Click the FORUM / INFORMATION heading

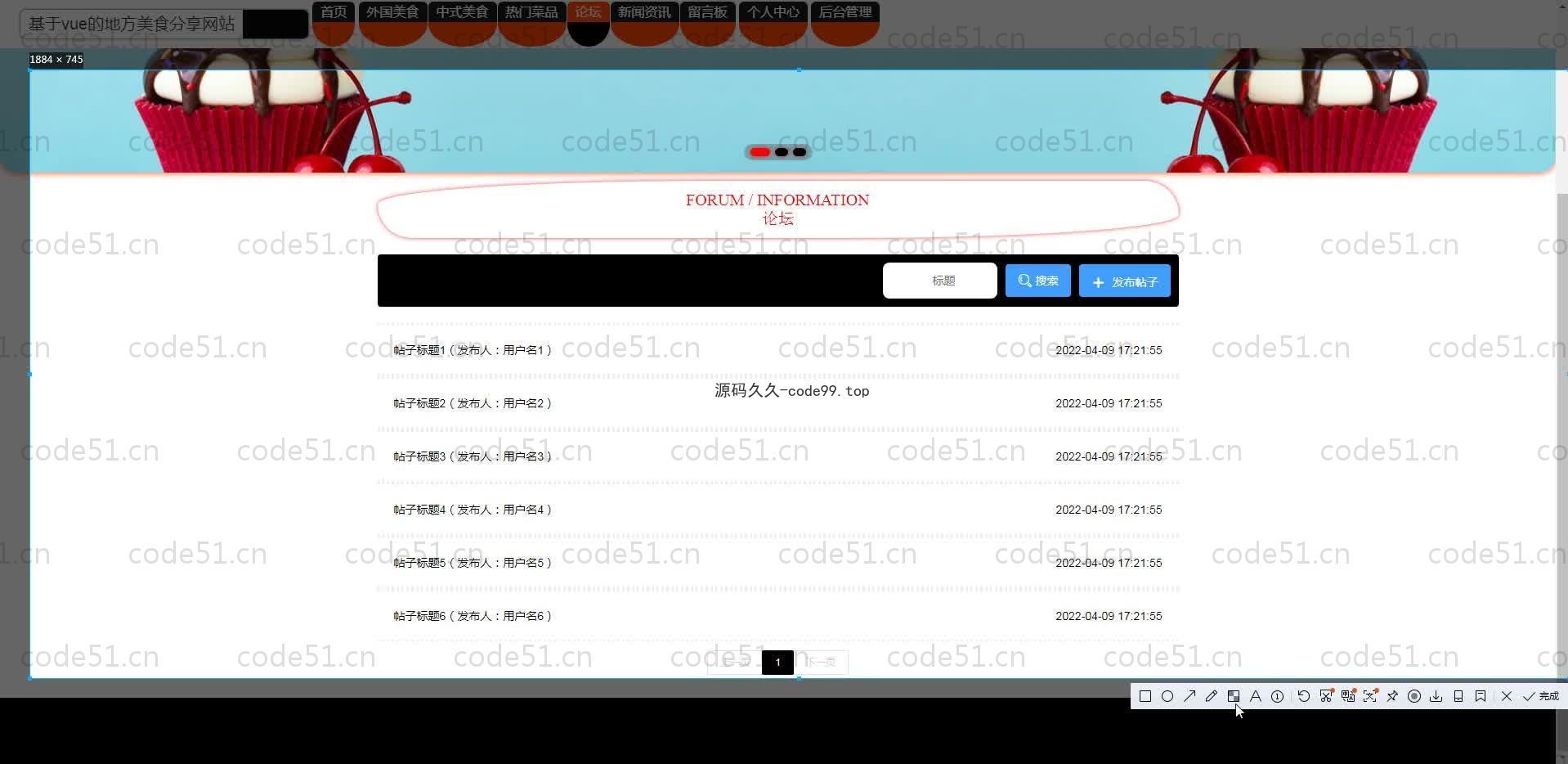[777, 200]
